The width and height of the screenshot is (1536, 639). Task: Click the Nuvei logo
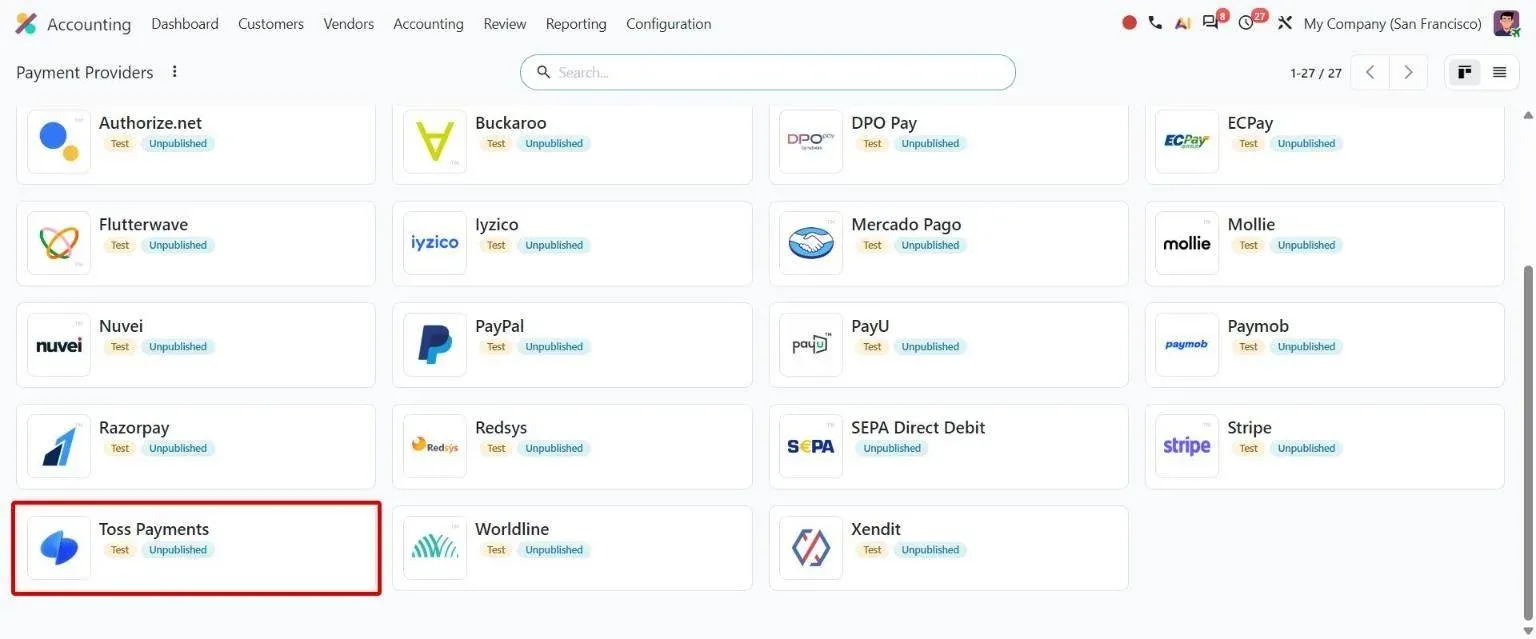click(x=59, y=345)
